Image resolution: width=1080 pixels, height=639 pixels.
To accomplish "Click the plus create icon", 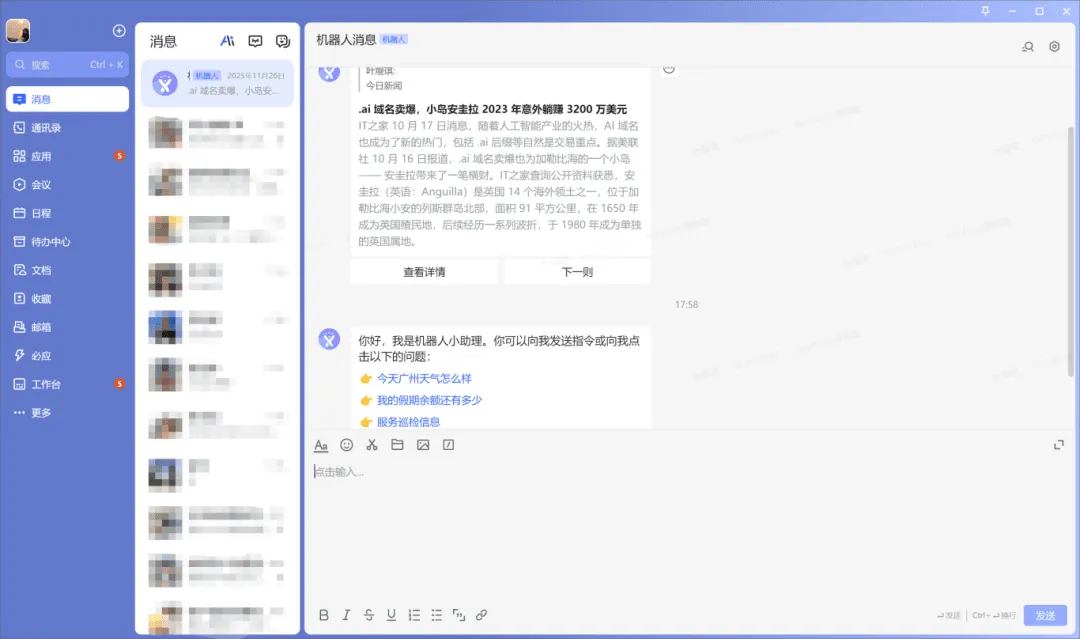I will [x=119, y=30].
